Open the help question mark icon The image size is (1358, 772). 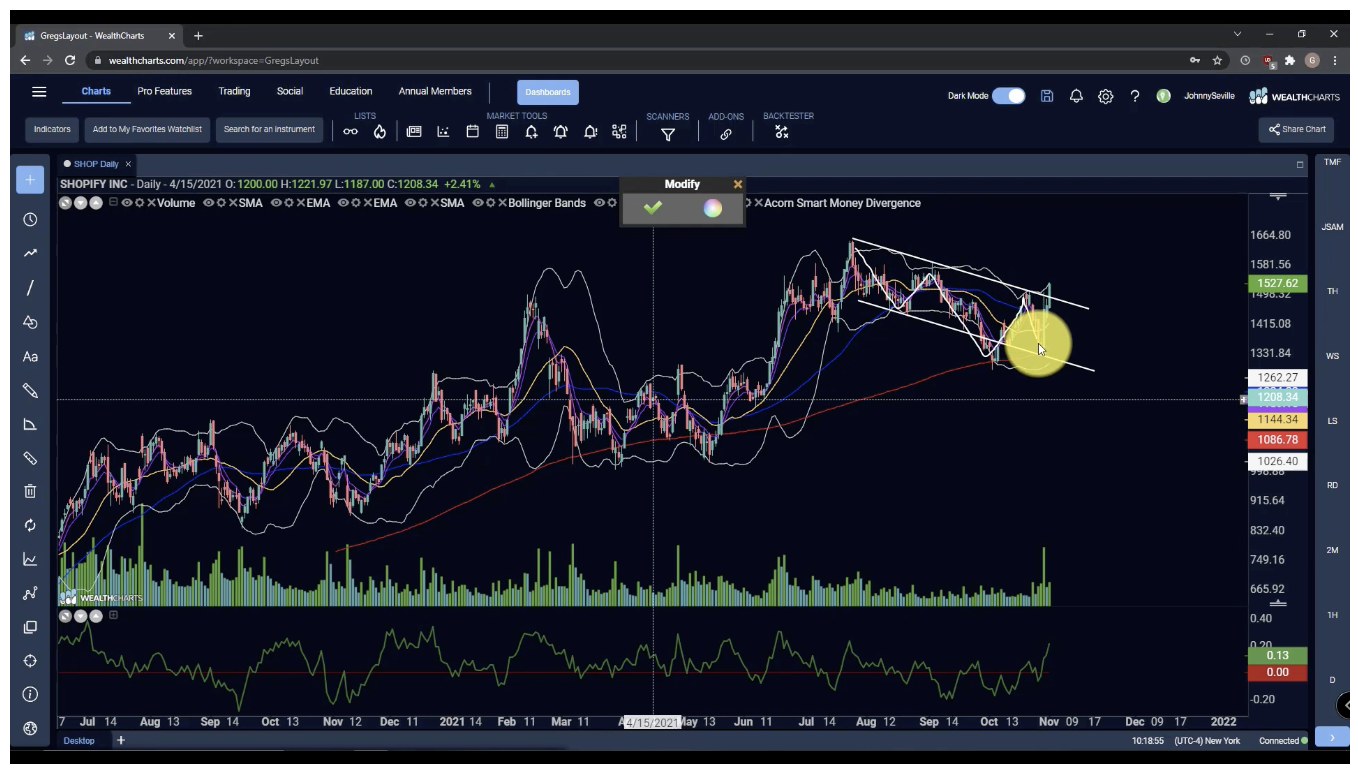point(1135,96)
